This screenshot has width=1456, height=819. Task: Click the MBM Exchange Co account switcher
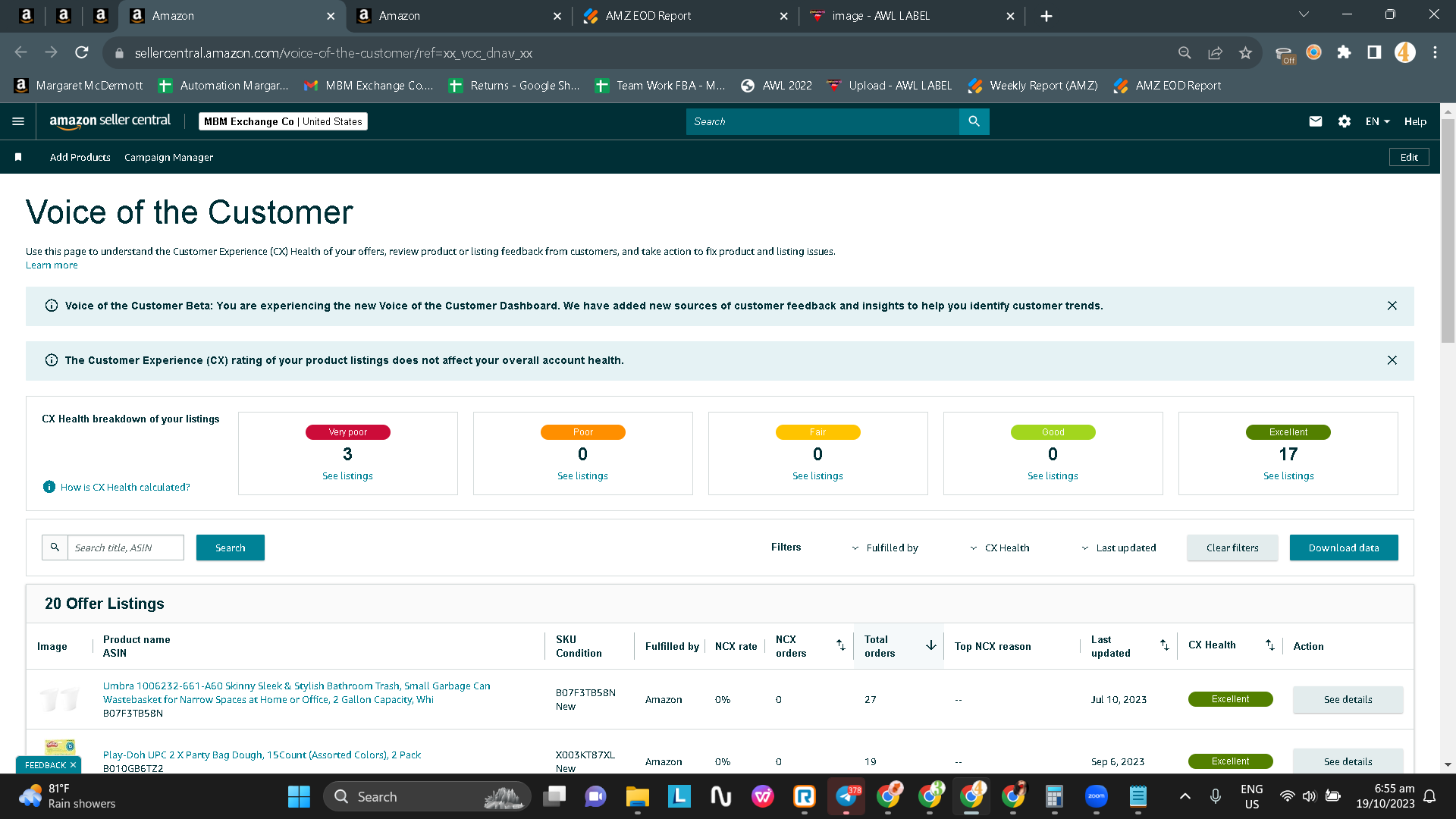point(283,121)
